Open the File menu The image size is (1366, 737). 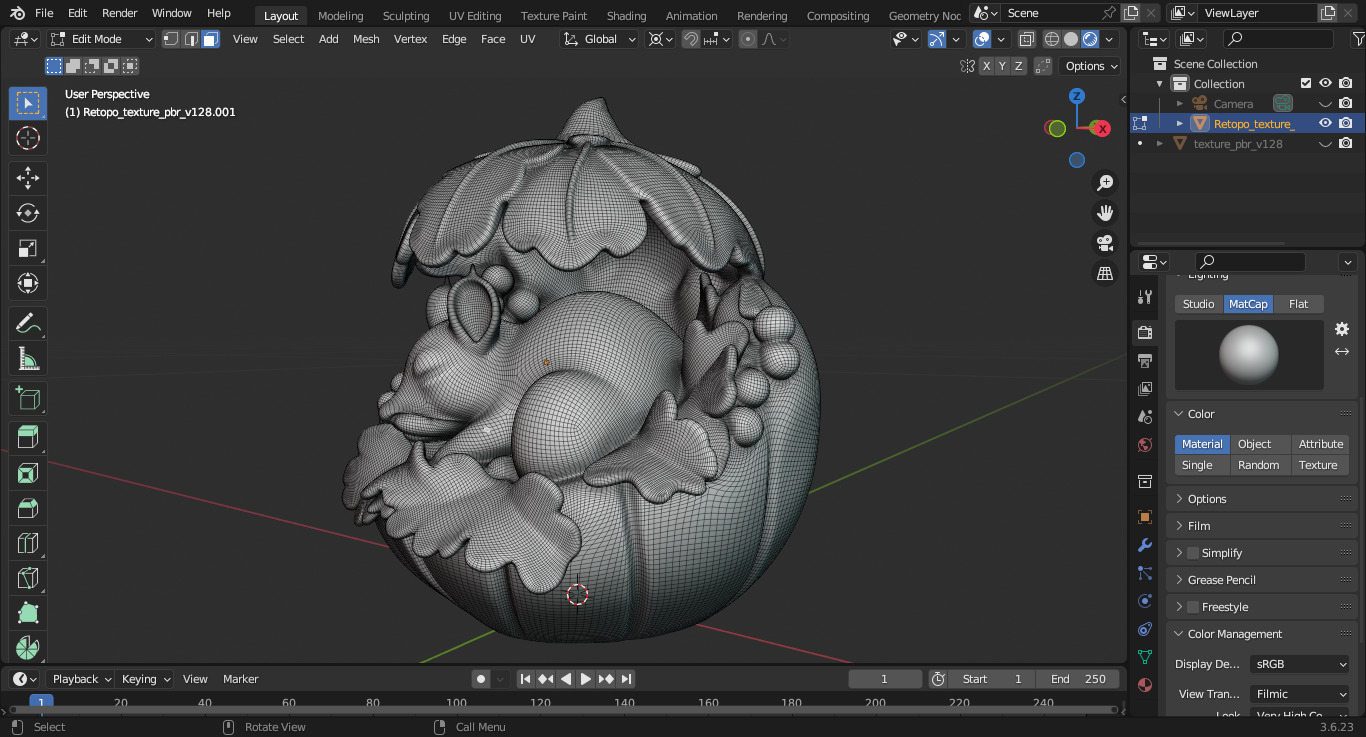pyautogui.click(x=44, y=13)
